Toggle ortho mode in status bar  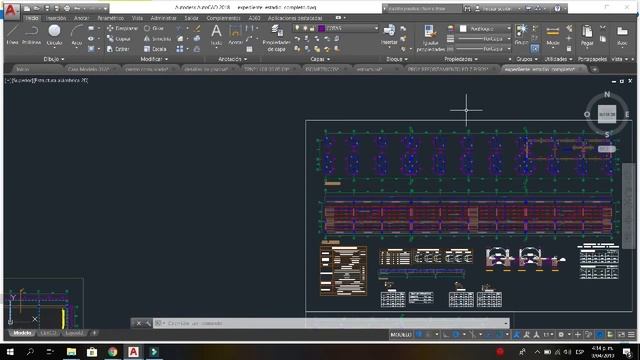446,335
